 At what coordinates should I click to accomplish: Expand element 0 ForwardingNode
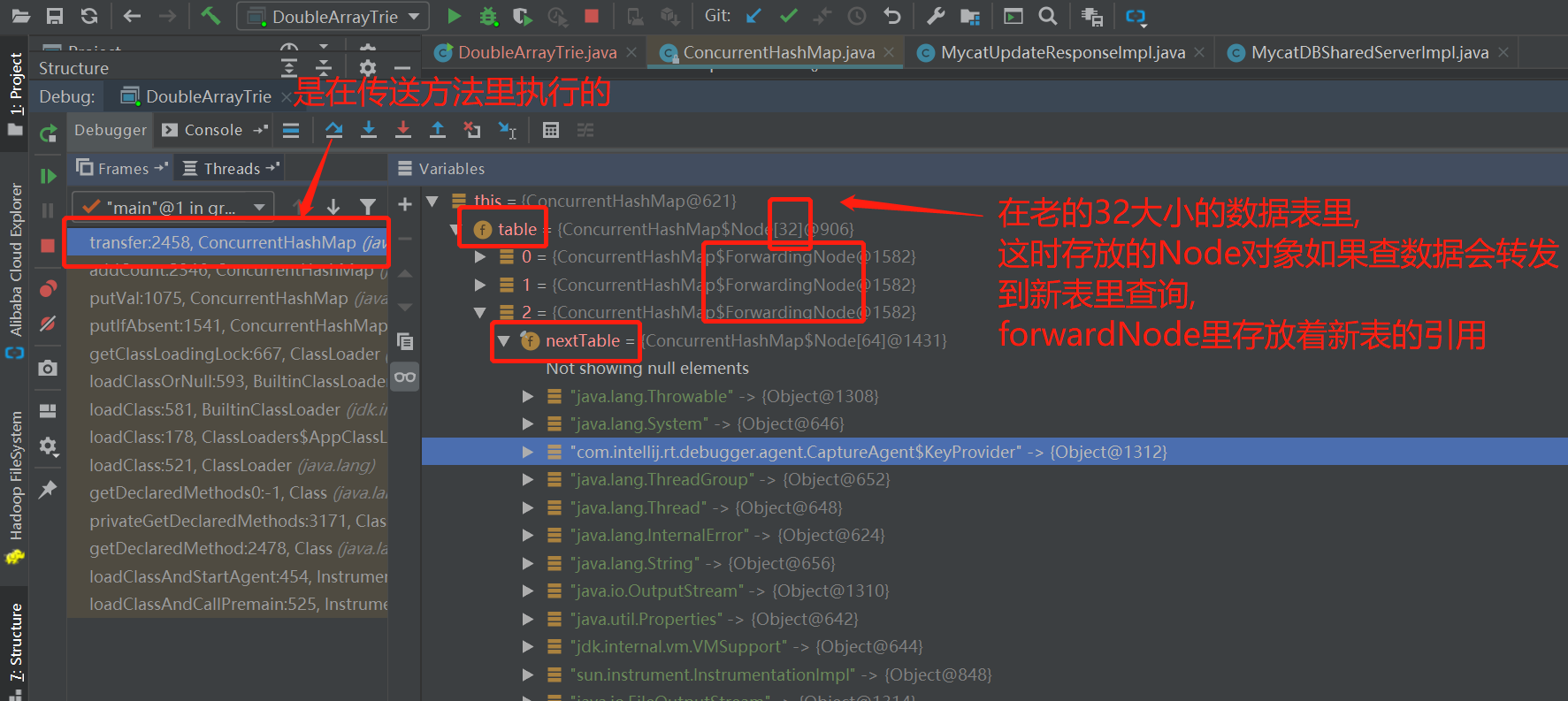point(480,257)
